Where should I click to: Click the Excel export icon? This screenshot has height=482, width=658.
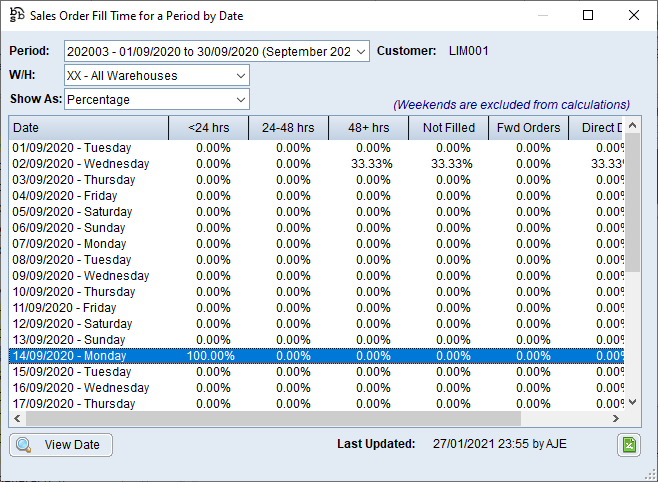click(629, 445)
